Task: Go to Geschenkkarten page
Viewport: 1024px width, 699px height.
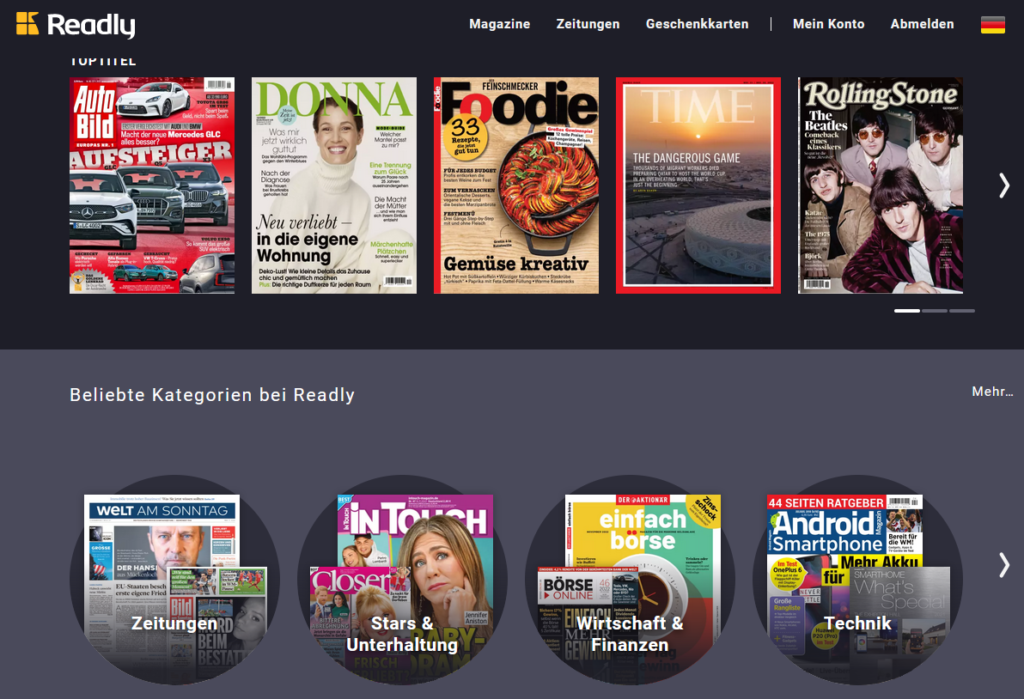Action: tap(697, 24)
